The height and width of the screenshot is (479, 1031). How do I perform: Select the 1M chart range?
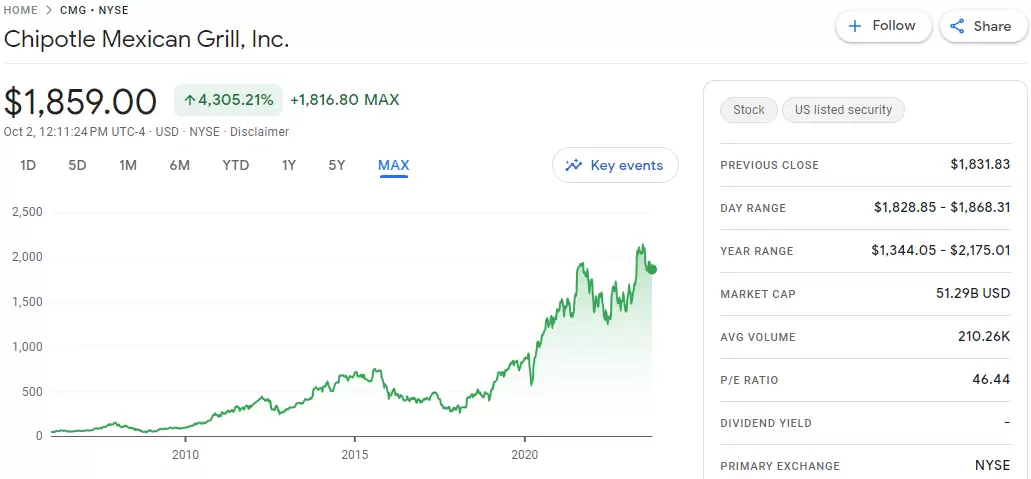[x=128, y=166]
